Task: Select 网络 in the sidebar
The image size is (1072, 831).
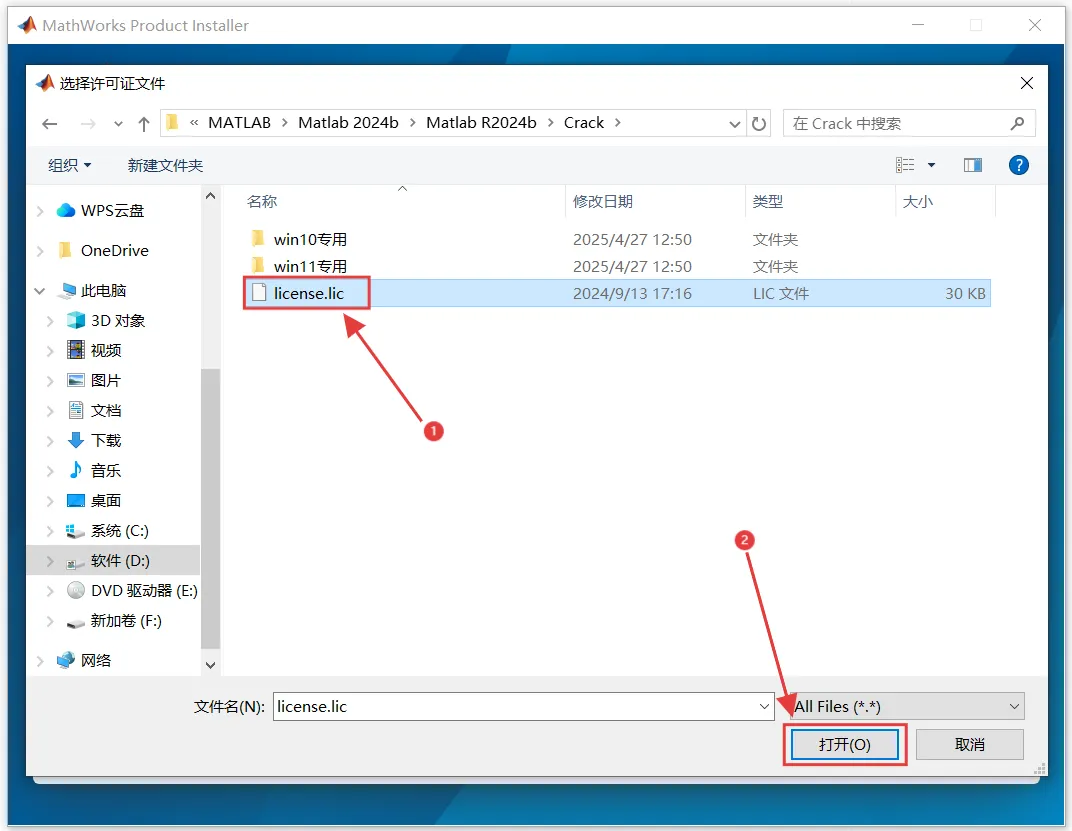Action: 96,660
